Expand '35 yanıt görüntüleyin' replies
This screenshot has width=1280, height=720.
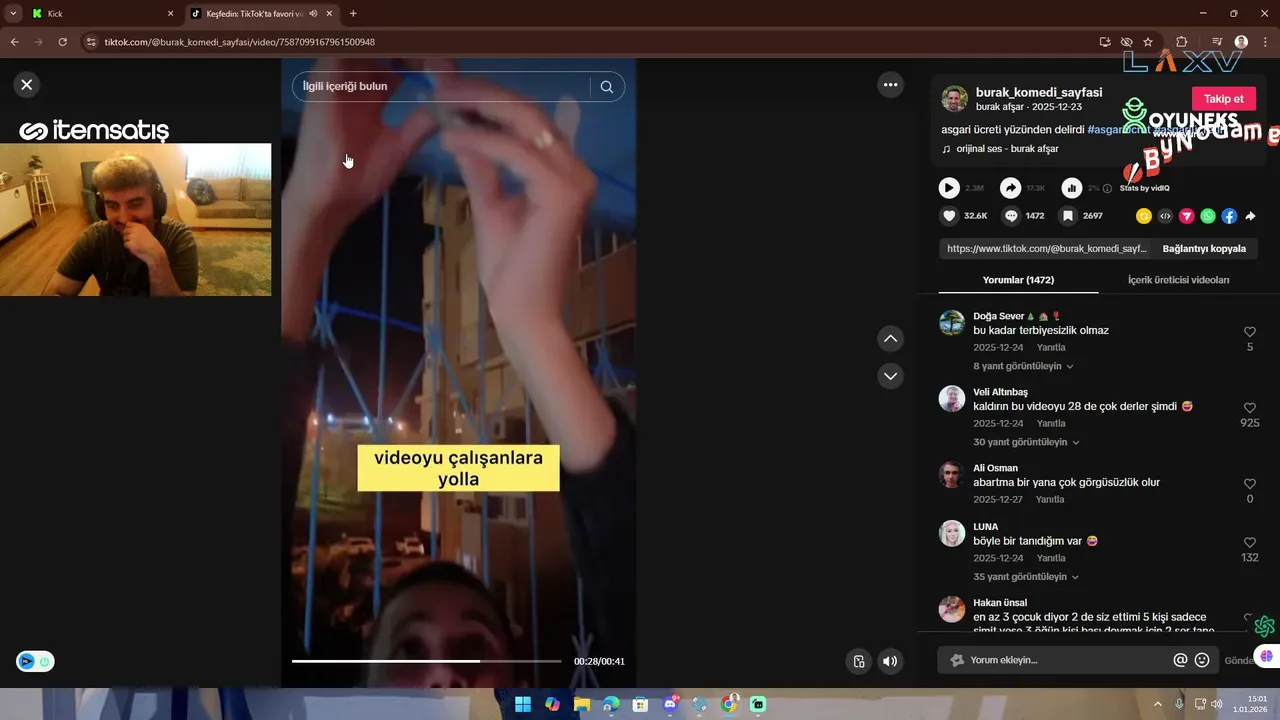coord(1026,577)
